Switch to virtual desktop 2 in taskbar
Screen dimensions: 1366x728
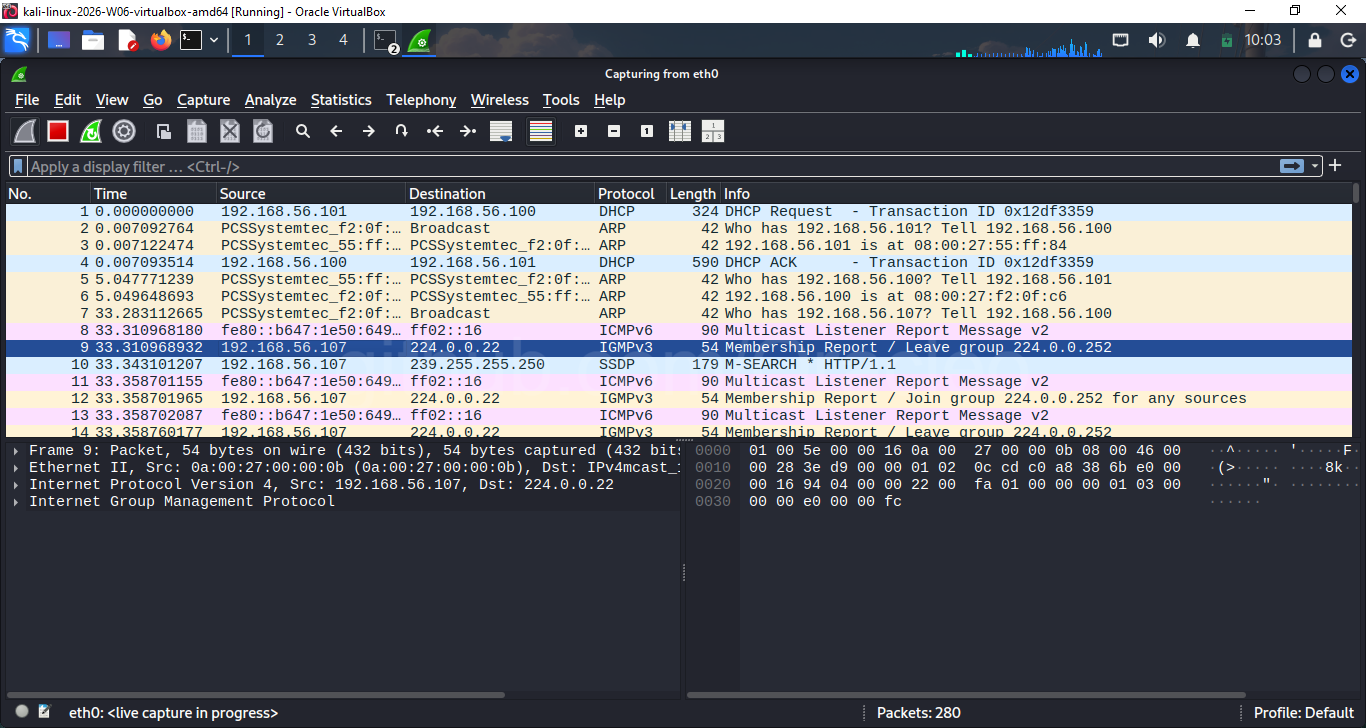click(280, 41)
